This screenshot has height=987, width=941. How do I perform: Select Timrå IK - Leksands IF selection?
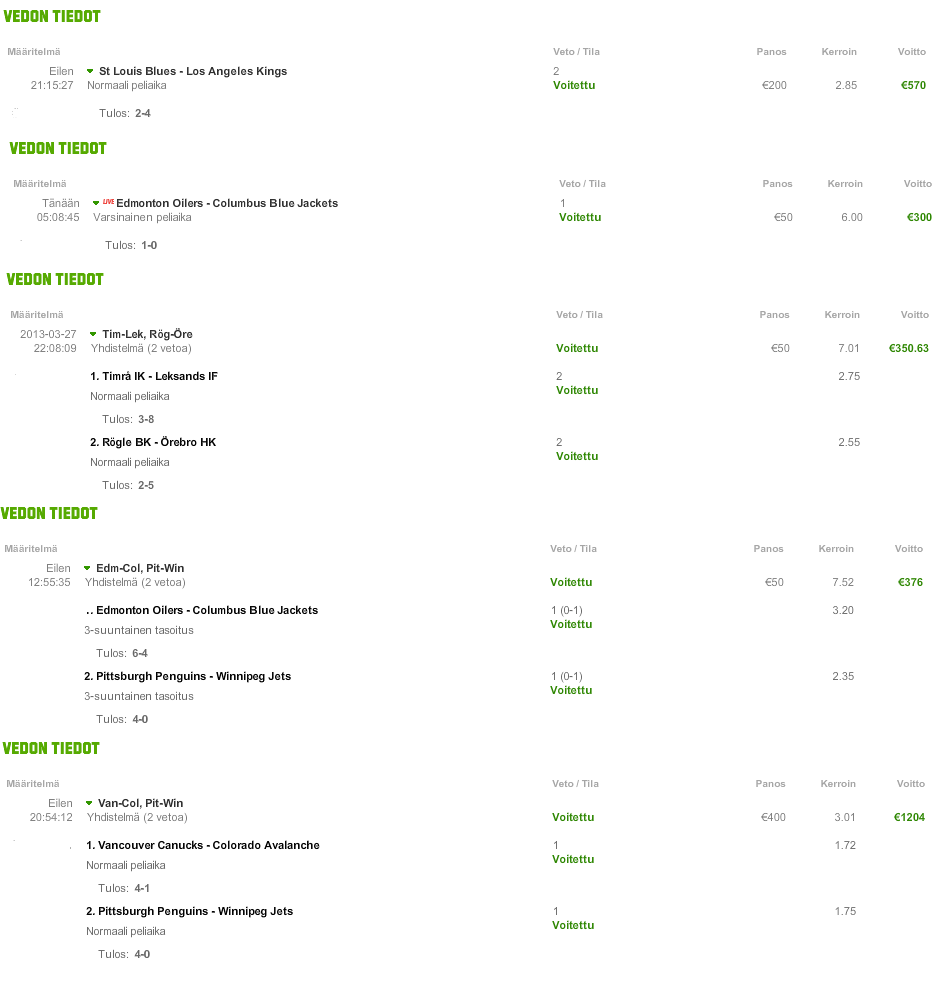click(154, 376)
